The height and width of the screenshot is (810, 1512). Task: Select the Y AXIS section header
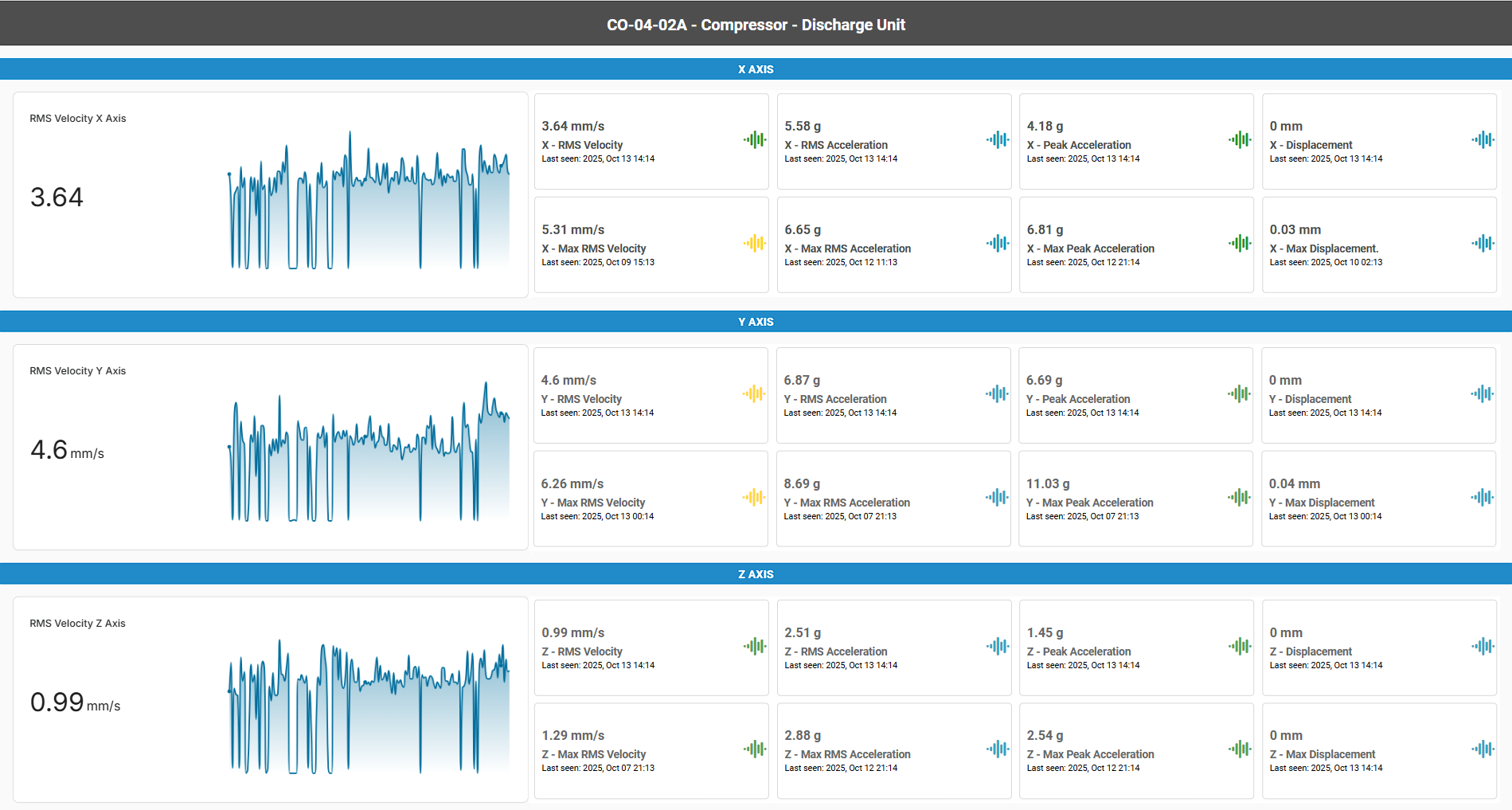click(756, 322)
